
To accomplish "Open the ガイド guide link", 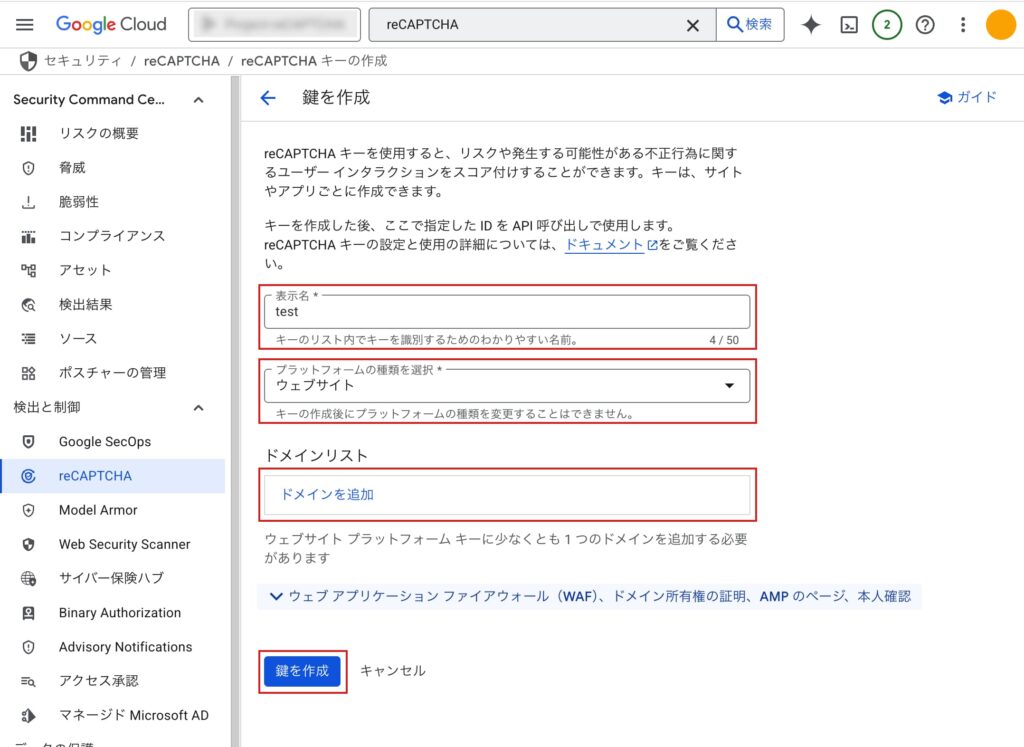I will tap(967, 97).
